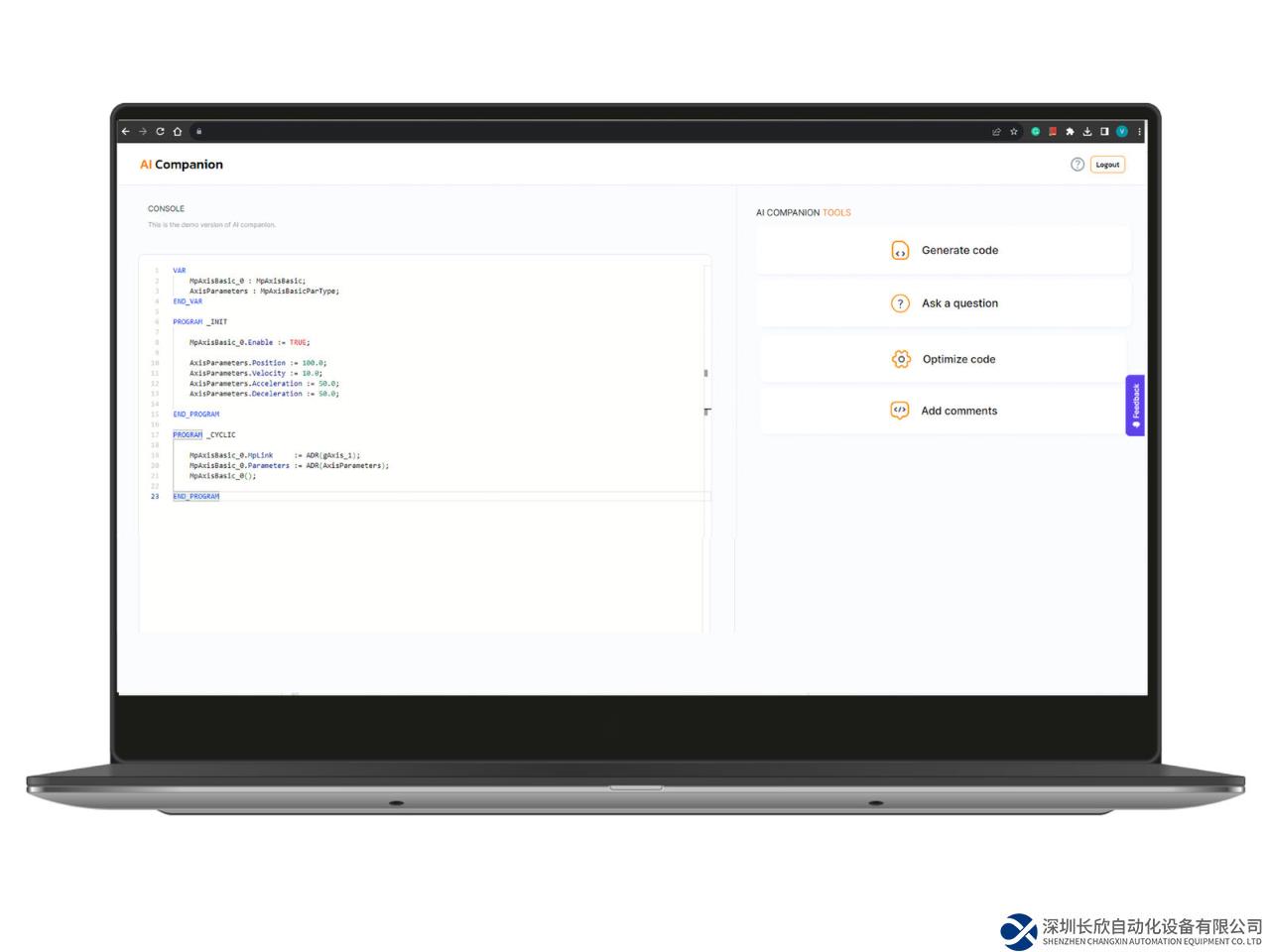This screenshot has height=952, width=1270.
Task: Click the lock icon in the address bar
Action: [x=198, y=131]
